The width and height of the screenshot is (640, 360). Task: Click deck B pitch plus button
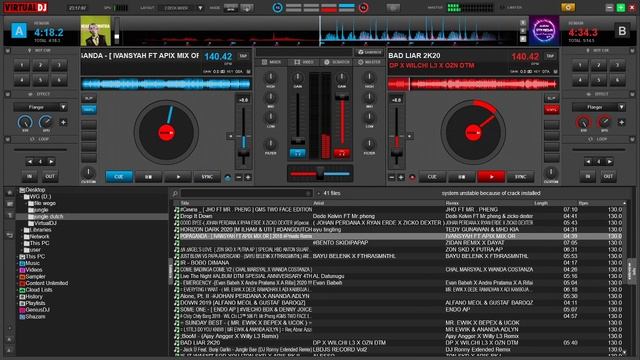pyautogui.click(x=401, y=178)
